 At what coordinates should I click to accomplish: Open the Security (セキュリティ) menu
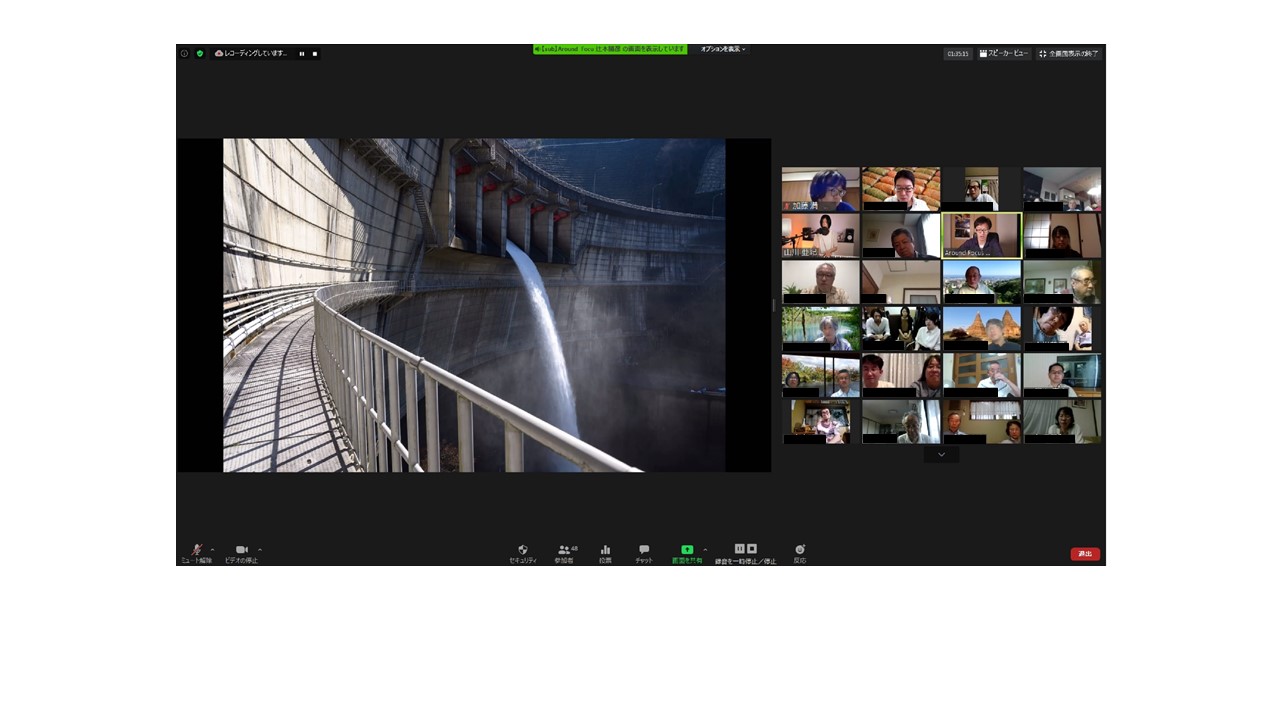(x=522, y=554)
